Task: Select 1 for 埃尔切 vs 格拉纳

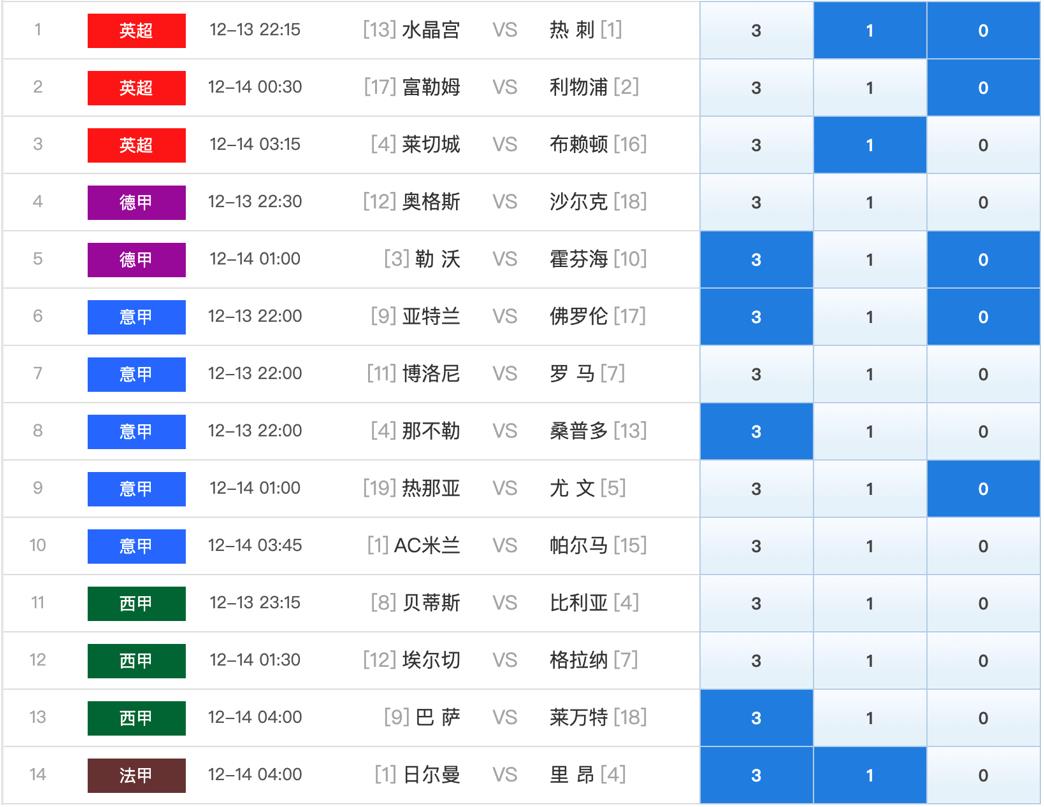Action: 870,661
